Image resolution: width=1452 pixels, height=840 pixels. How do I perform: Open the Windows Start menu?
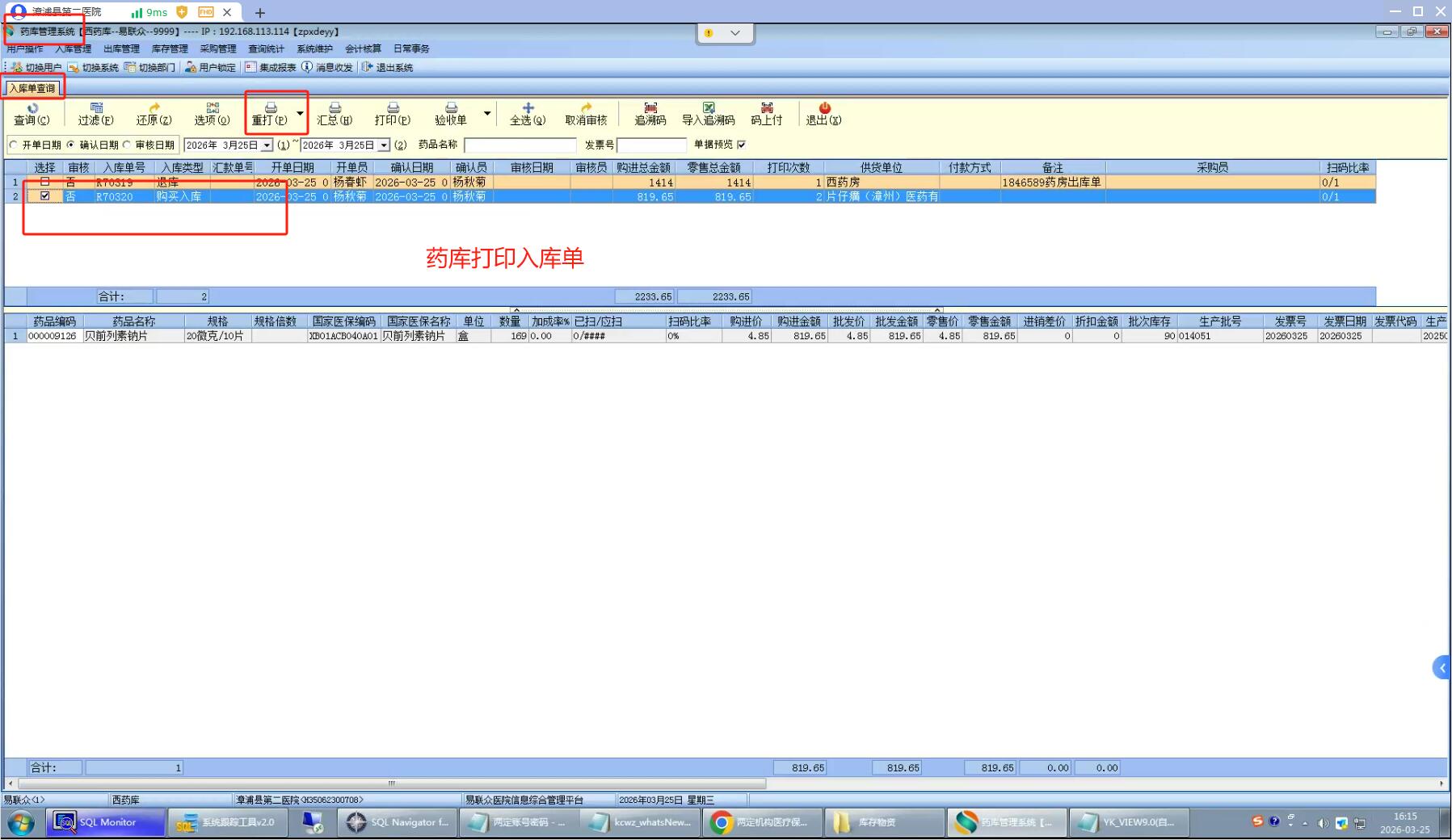click(21, 823)
